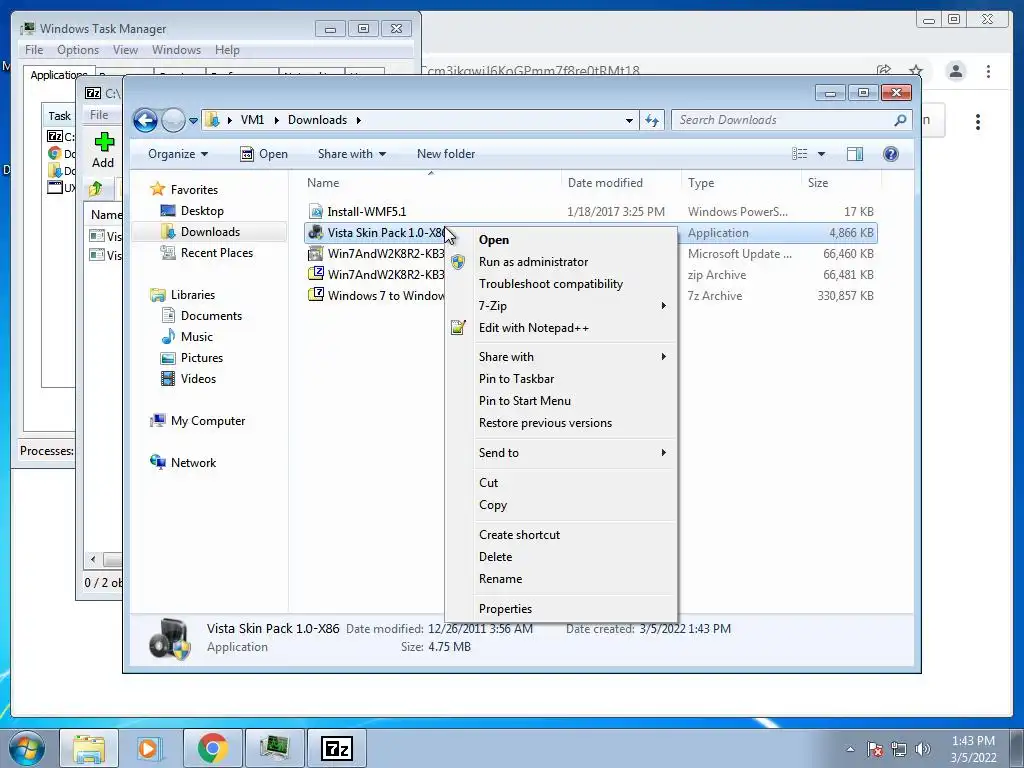Choose Copy from context menu
Image resolution: width=1024 pixels, height=768 pixels.
560,505
